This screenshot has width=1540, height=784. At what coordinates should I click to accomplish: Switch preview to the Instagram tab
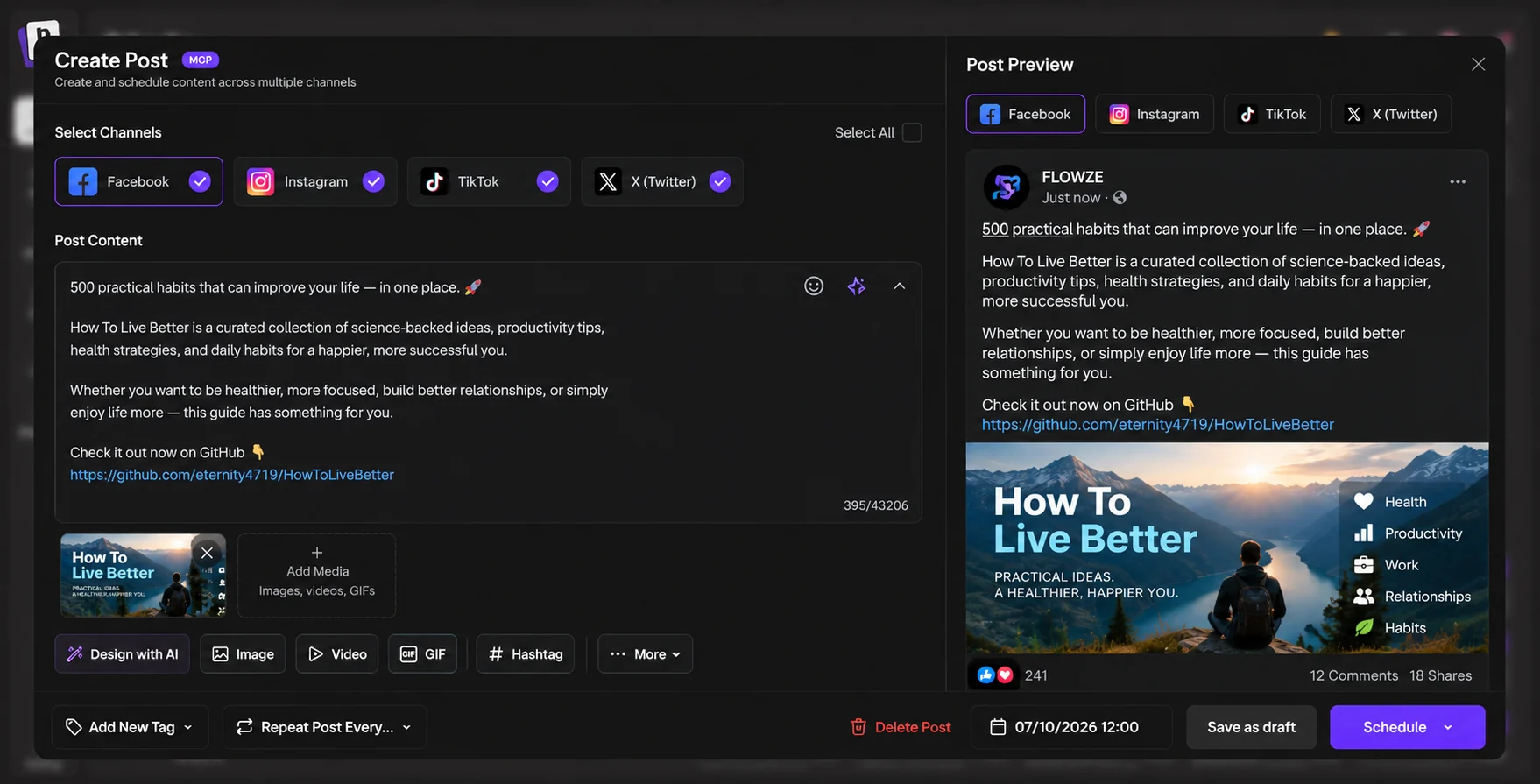[1155, 114]
